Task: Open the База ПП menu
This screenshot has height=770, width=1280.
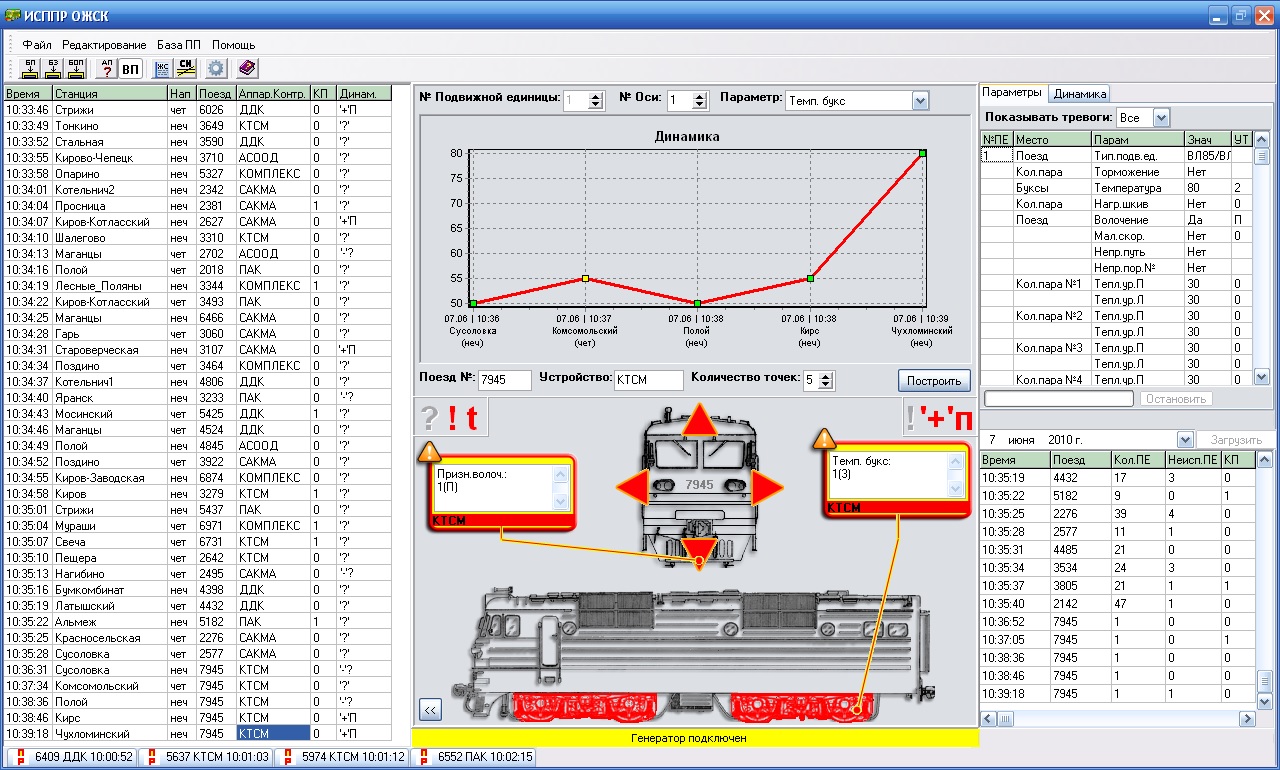Action: click(x=178, y=45)
